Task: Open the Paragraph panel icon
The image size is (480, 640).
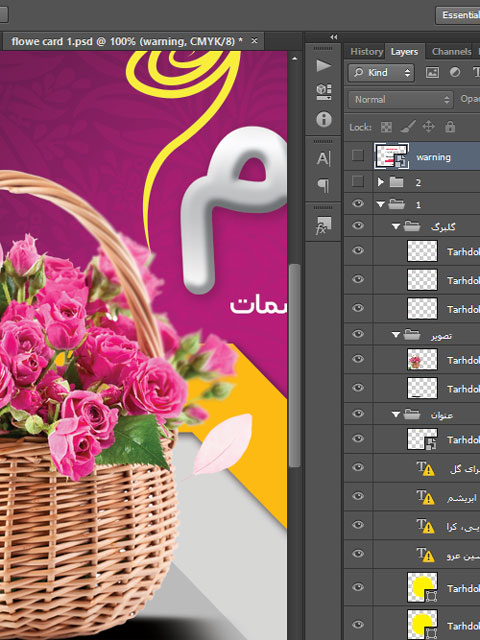Action: pos(323,185)
